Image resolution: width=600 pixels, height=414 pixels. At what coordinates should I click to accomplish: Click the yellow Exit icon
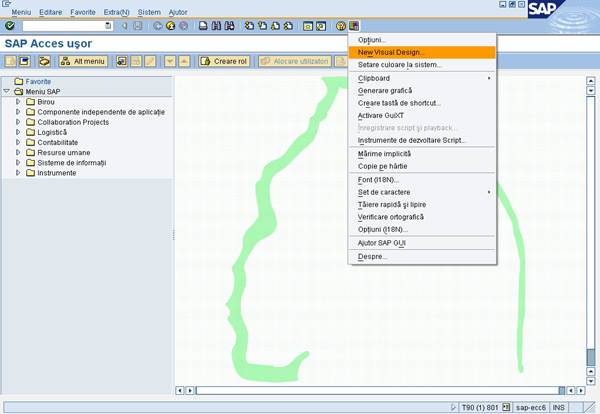[x=171, y=26]
